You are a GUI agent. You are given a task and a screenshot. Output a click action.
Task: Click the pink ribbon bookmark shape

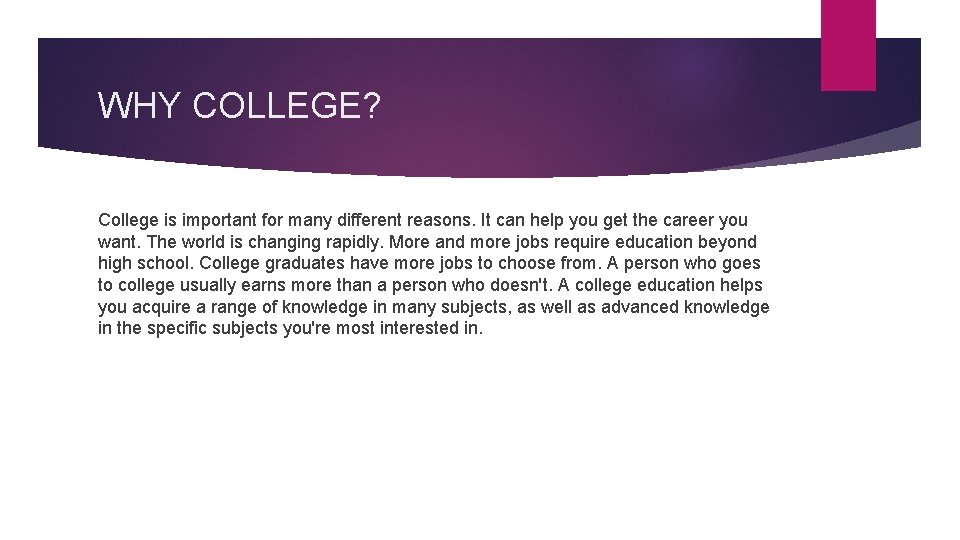tap(848, 45)
